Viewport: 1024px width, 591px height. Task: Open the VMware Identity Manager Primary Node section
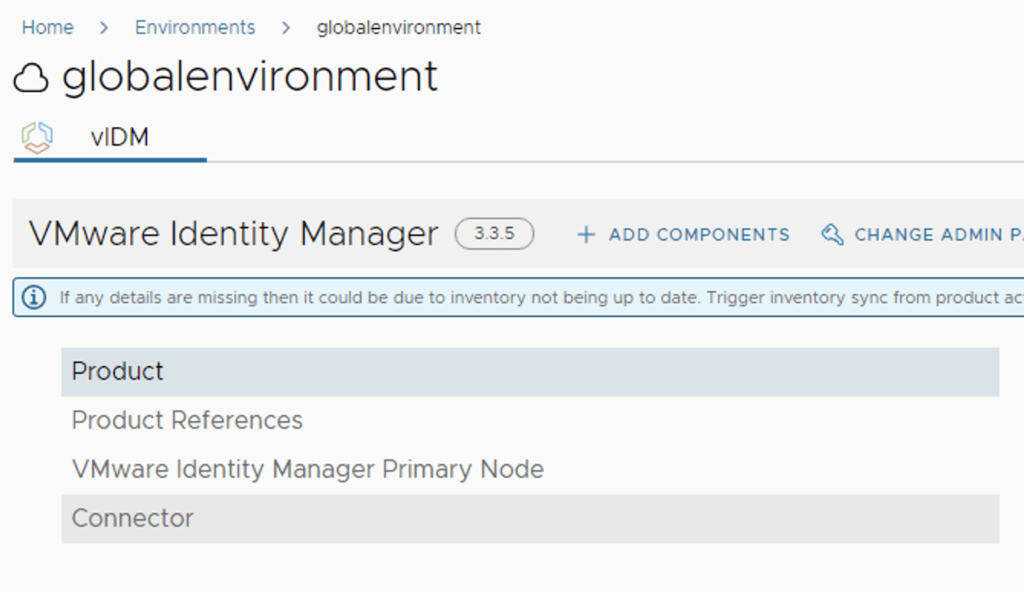(x=307, y=469)
